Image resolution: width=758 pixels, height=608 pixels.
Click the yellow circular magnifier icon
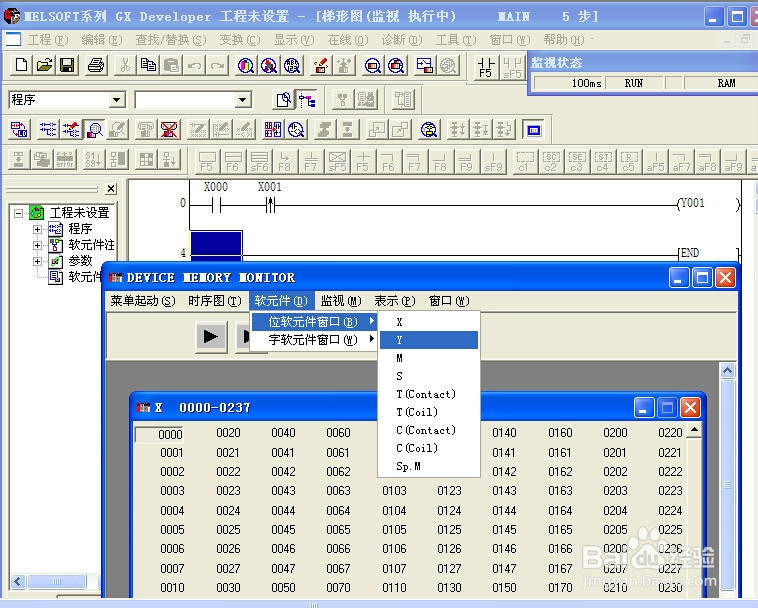(x=429, y=130)
